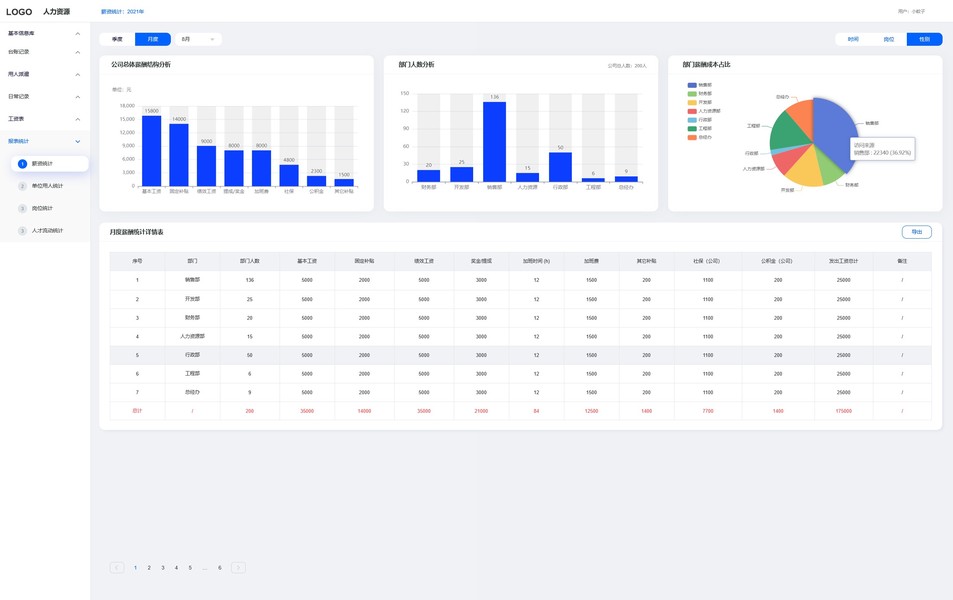Select step circle 3 beside 岗位统计

(22, 209)
